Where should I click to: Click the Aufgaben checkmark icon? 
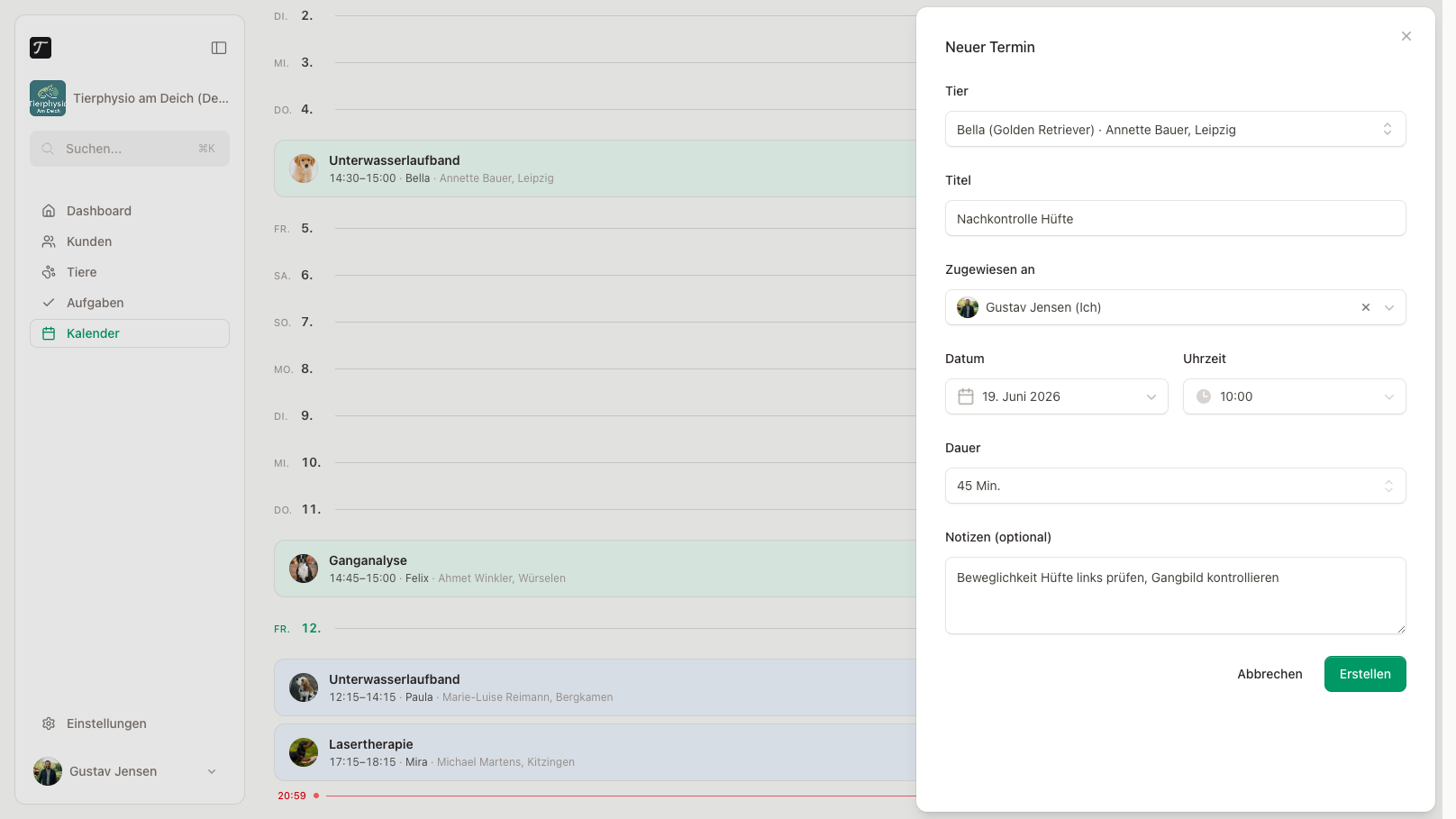[x=49, y=303]
